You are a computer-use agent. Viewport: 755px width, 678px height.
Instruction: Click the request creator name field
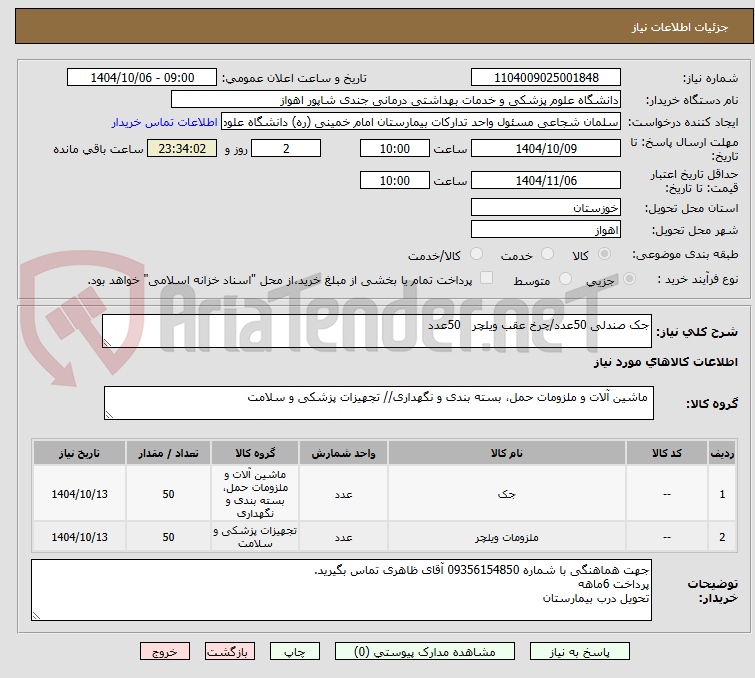tap(420, 122)
